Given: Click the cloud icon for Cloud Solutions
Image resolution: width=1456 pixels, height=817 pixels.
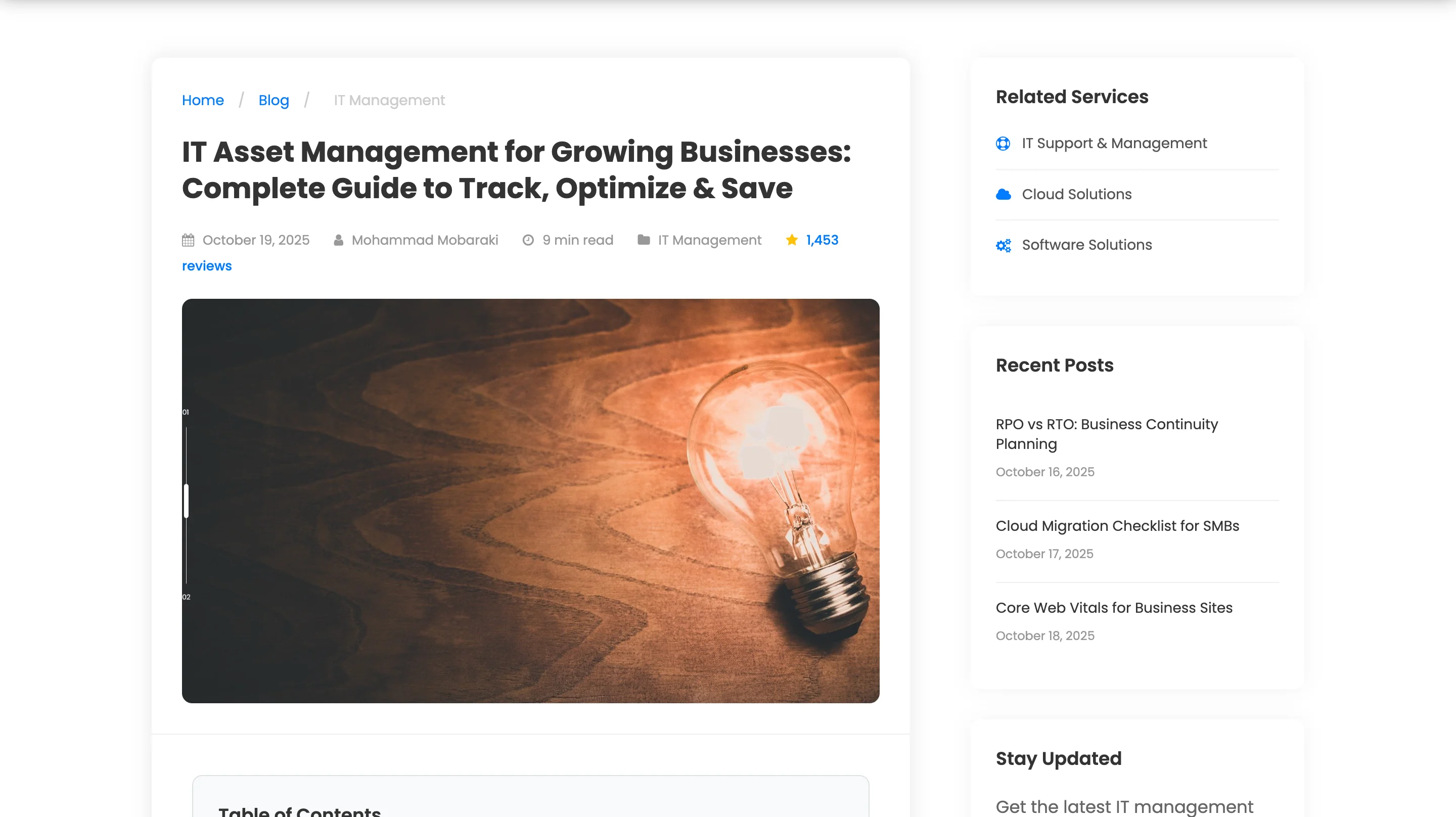Looking at the screenshot, I should [1003, 195].
